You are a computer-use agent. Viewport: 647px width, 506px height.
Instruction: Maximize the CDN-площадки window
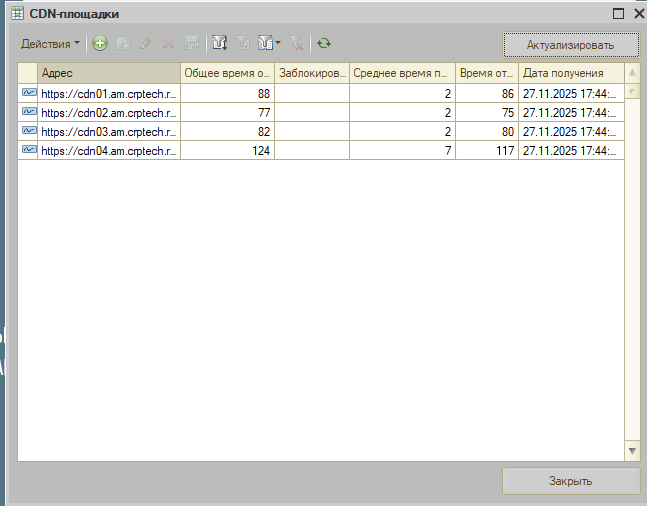click(618, 14)
